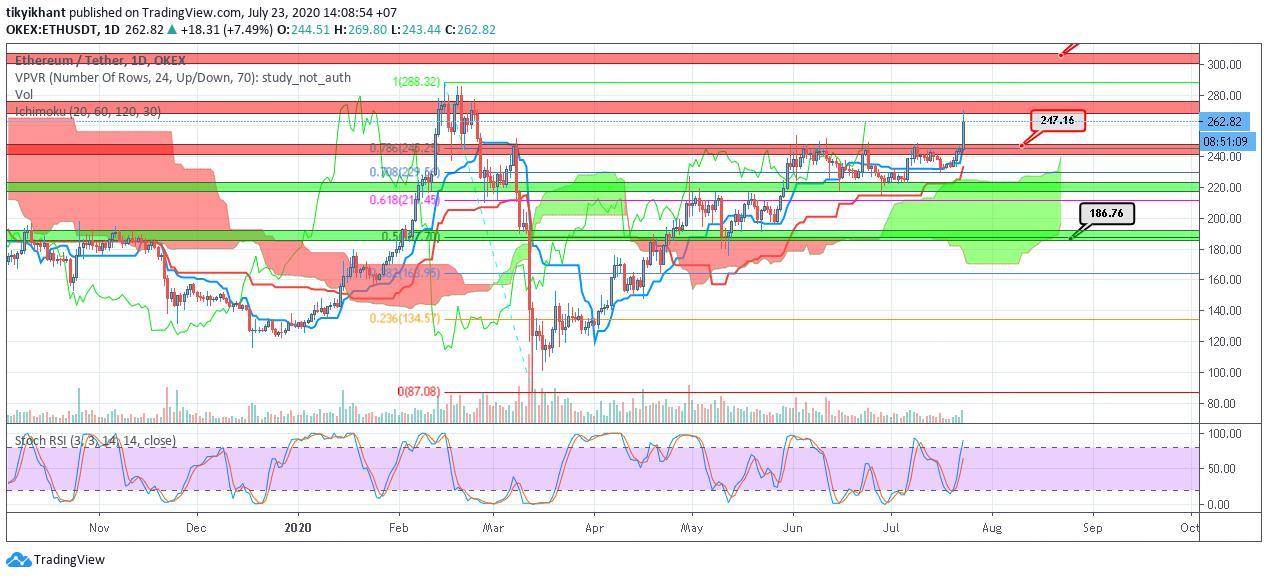Click the Vol indicator label
Image resolution: width=1268 pixels, height=578 pixels.
[24, 94]
